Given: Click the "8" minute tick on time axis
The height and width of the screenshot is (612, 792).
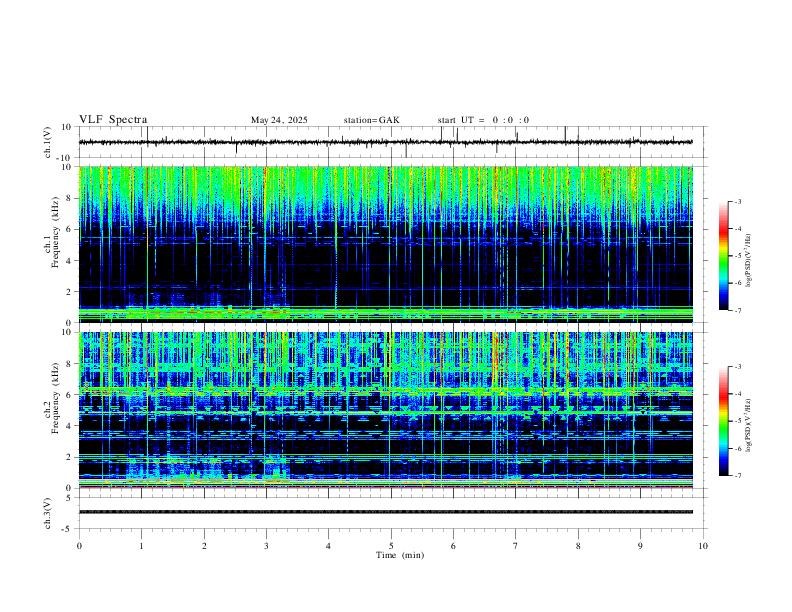Looking at the screenshot, I should (x=578, y=546).
